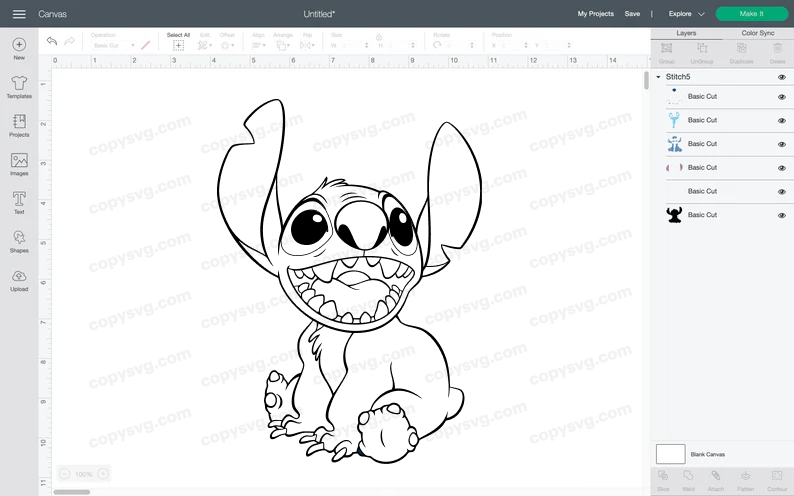Hide the purple ears thumbnail layer
The width and height of the screenshot is (794, 496).
782,168
